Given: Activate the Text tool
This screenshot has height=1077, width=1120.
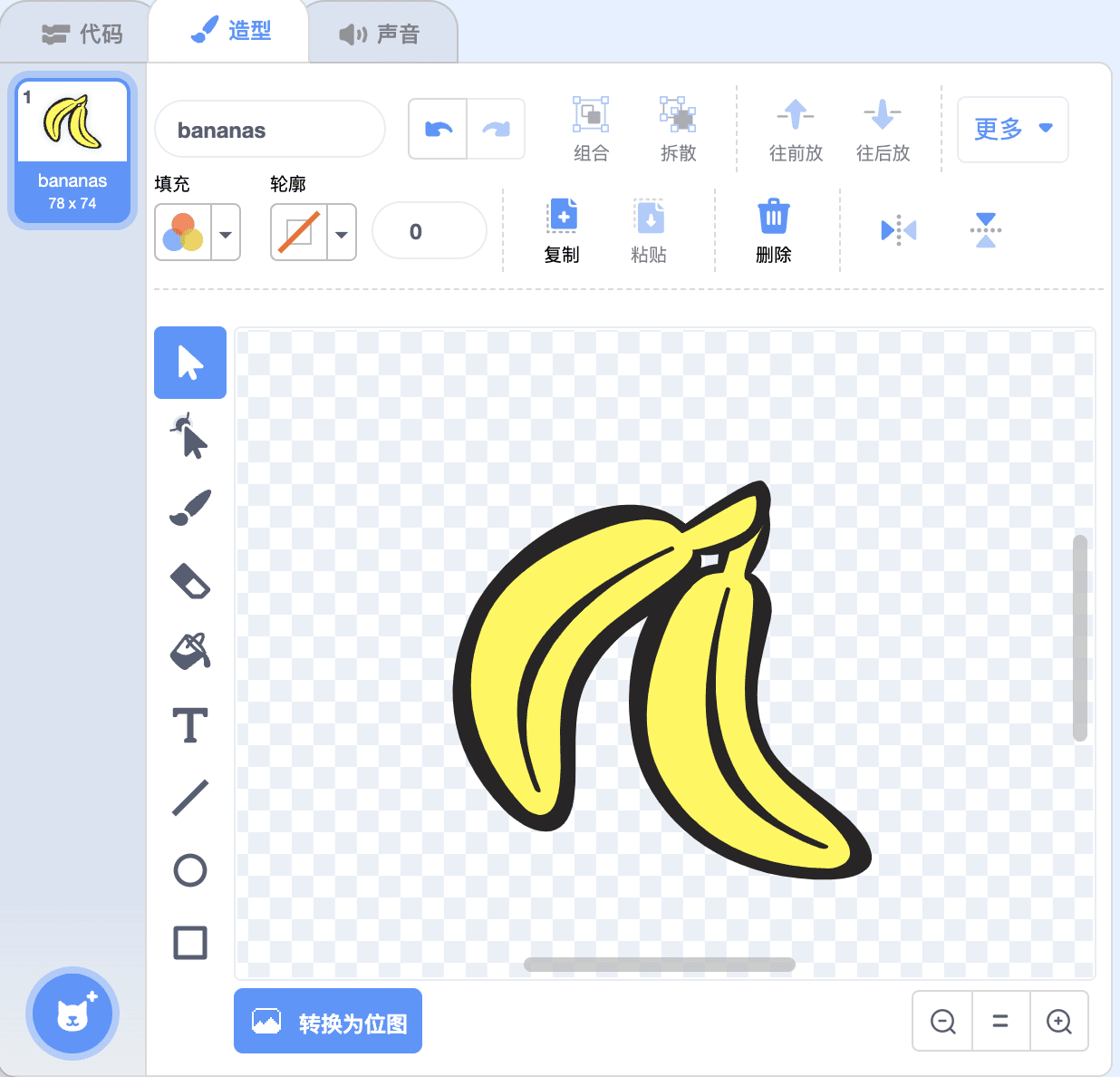Looking at the screenshot, I should (x=189, y=725).
